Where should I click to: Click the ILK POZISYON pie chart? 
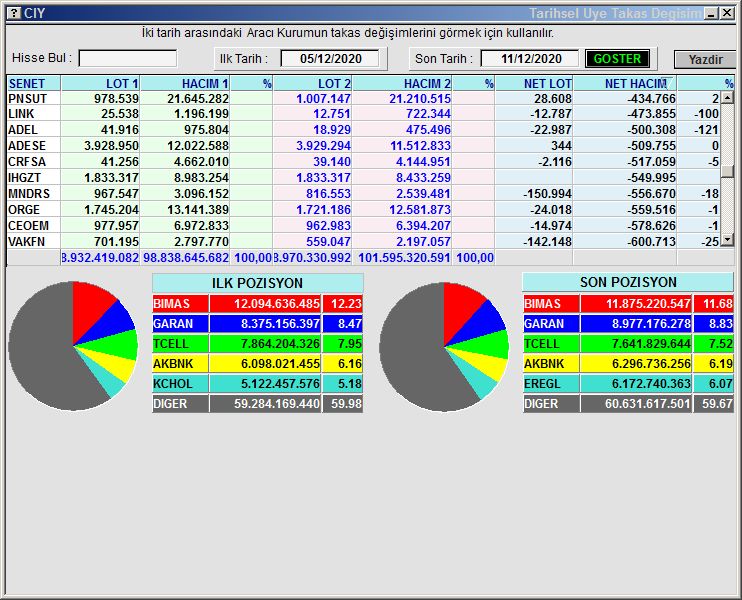coord(73,346)
